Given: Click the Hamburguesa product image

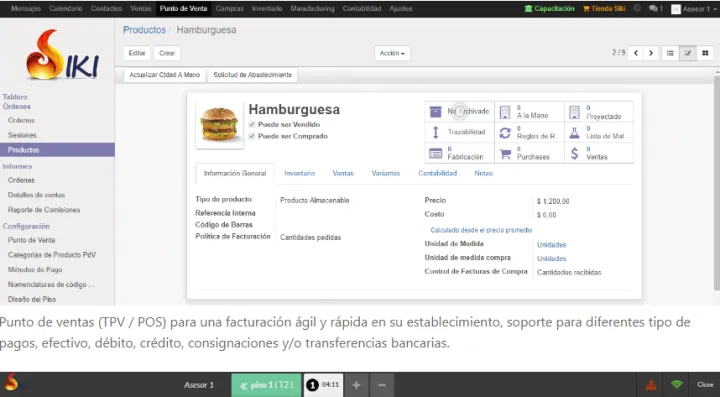Looking at the screenshot, I should point(219,125).
